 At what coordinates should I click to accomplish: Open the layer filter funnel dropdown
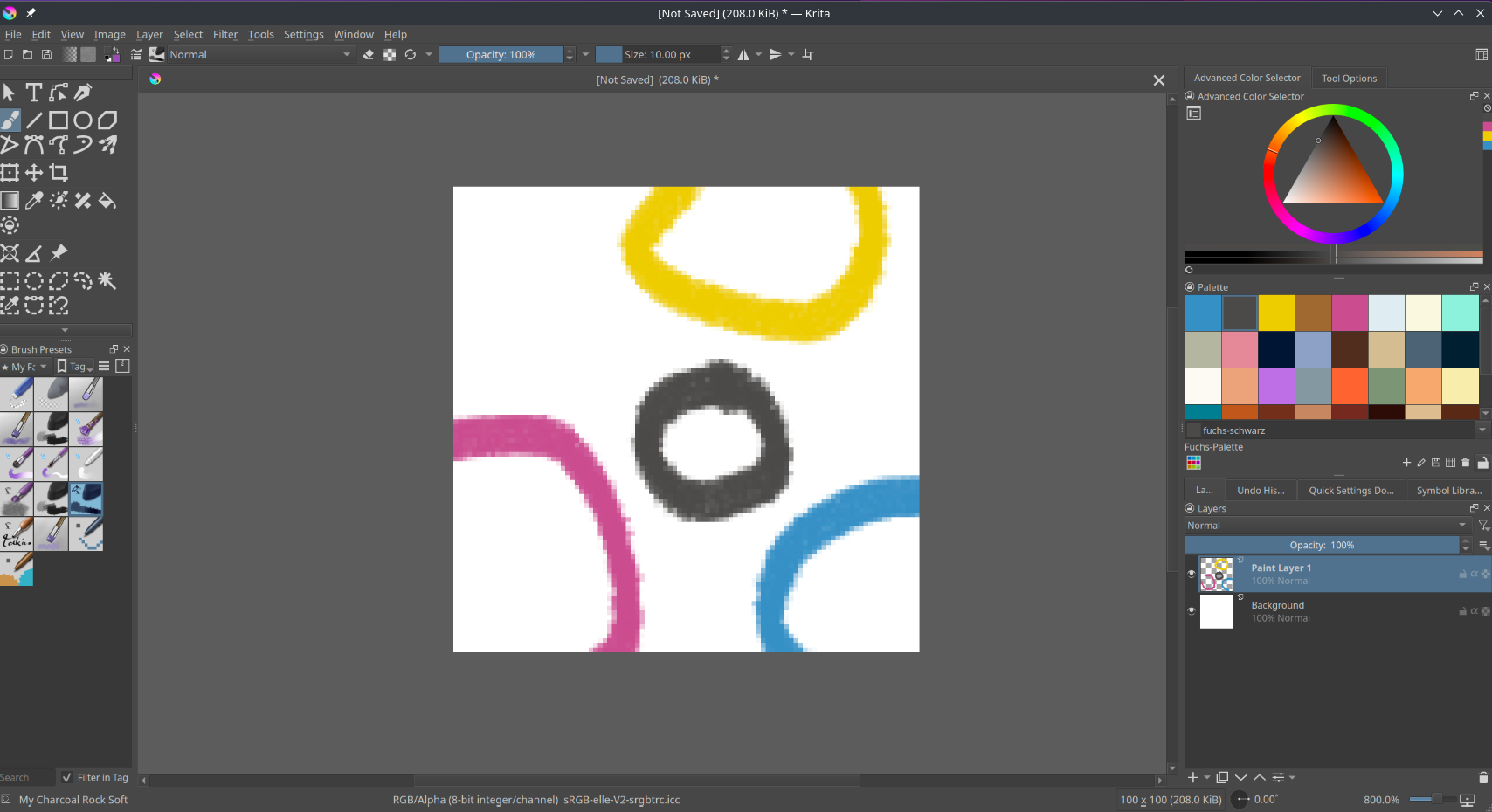1483,526
